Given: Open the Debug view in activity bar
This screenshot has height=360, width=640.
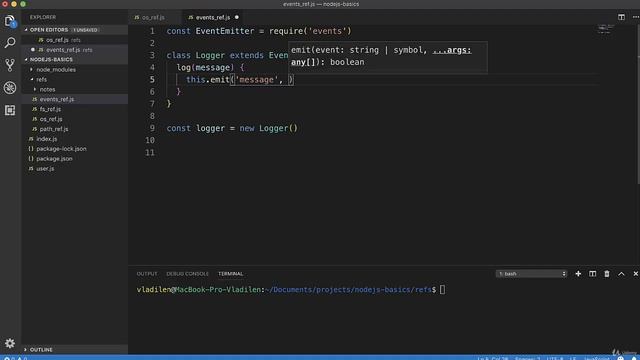Looking at the screenshot, I should (x=10, y=87).
